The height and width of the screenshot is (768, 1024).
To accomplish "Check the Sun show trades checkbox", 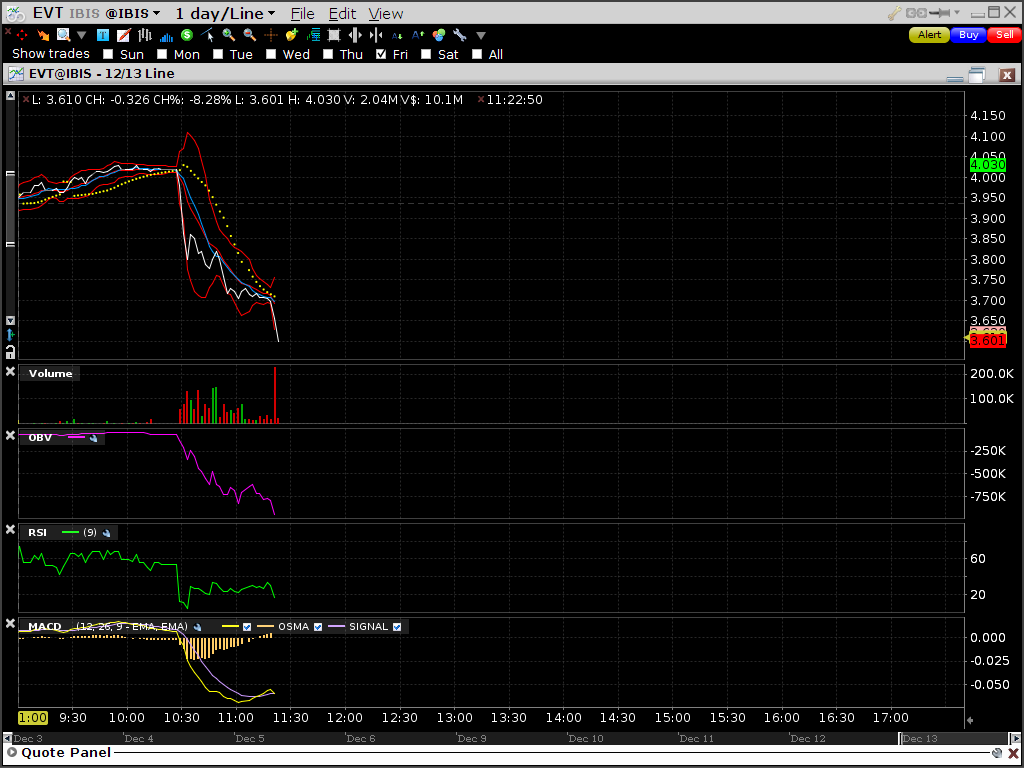I will click(x=108, y=54).
